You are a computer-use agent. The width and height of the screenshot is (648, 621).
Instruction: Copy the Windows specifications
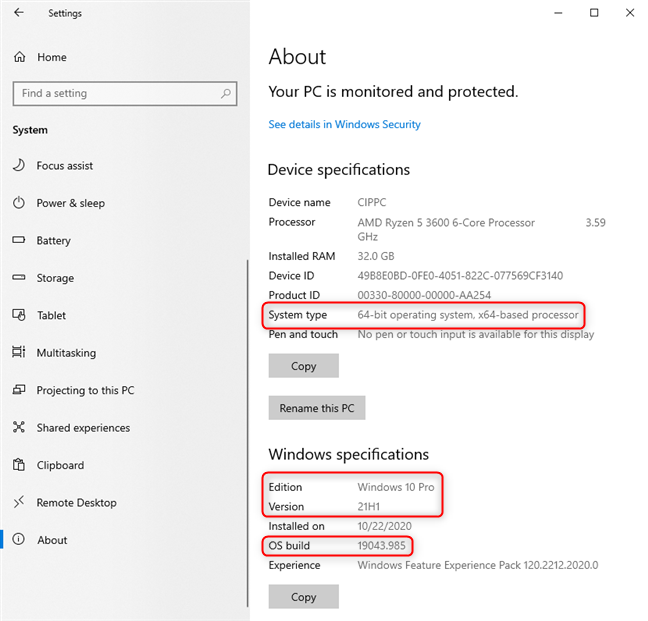tap(303, 597)
